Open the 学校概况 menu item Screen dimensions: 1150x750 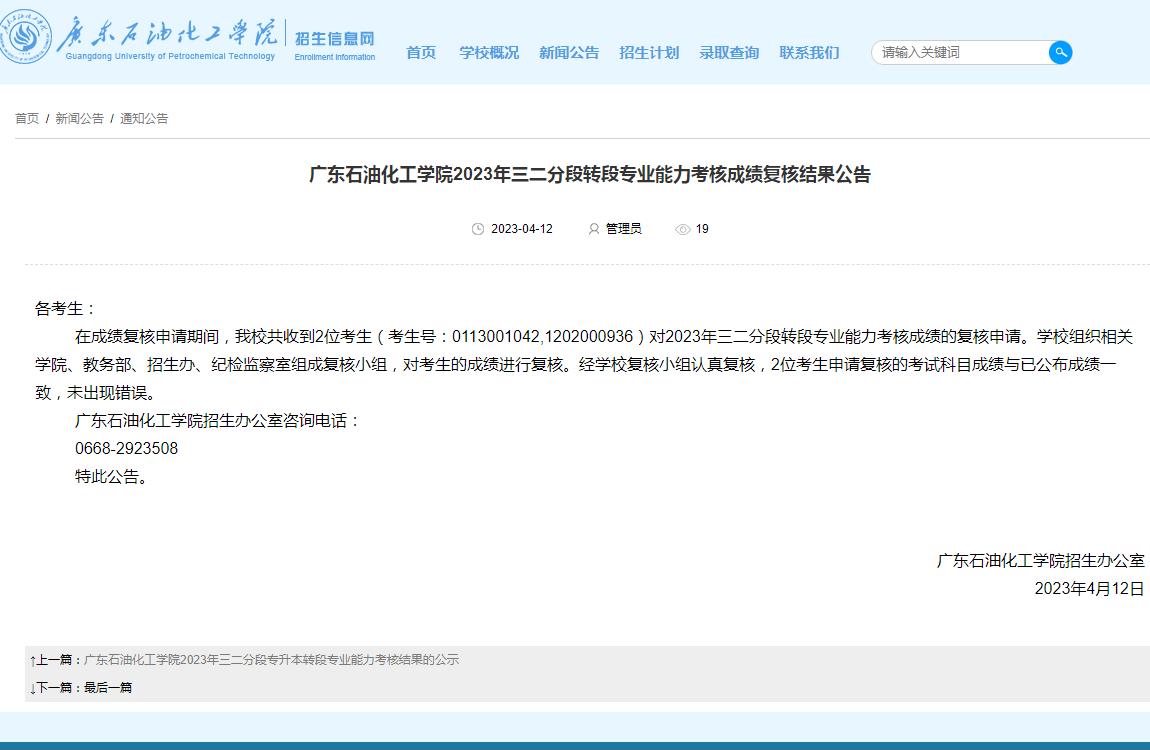point(489,53)
